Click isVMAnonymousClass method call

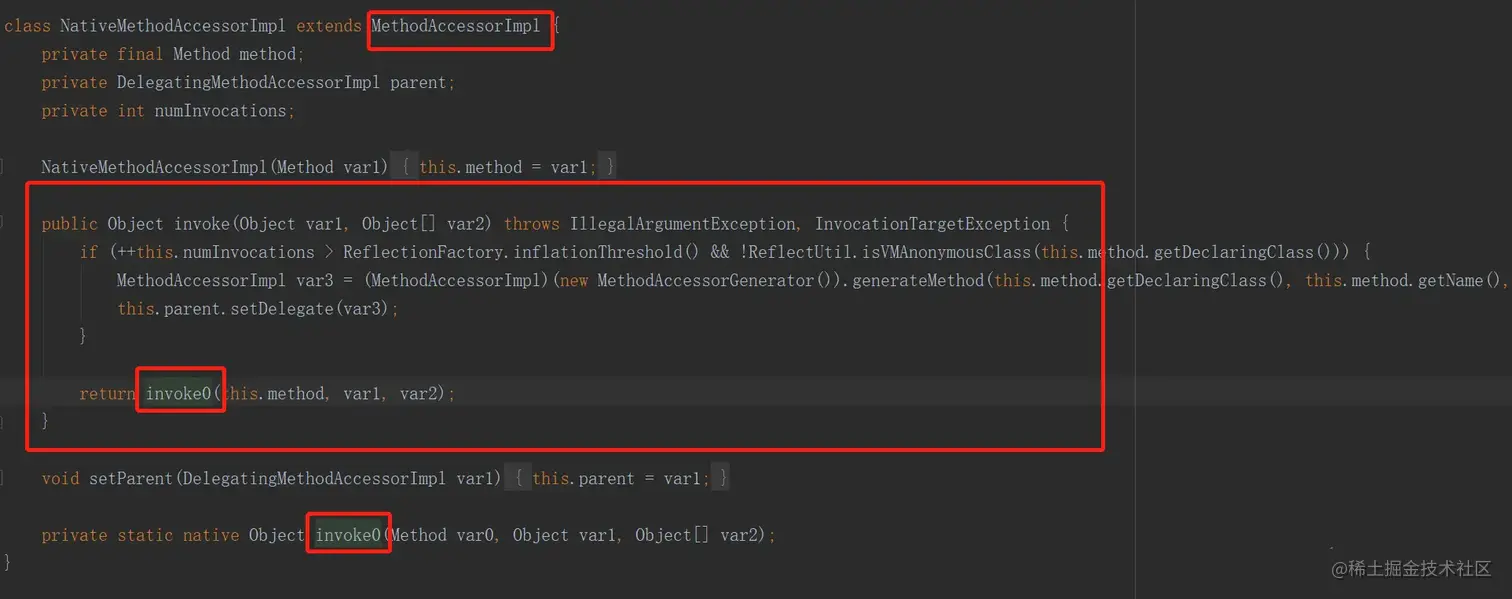(x=946, y=252)
